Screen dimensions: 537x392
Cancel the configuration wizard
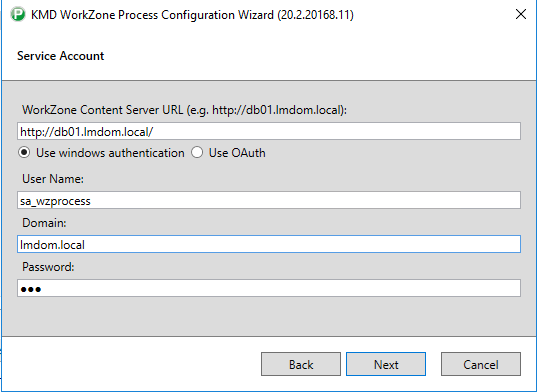pyautogui.click(x=481, y=364)
